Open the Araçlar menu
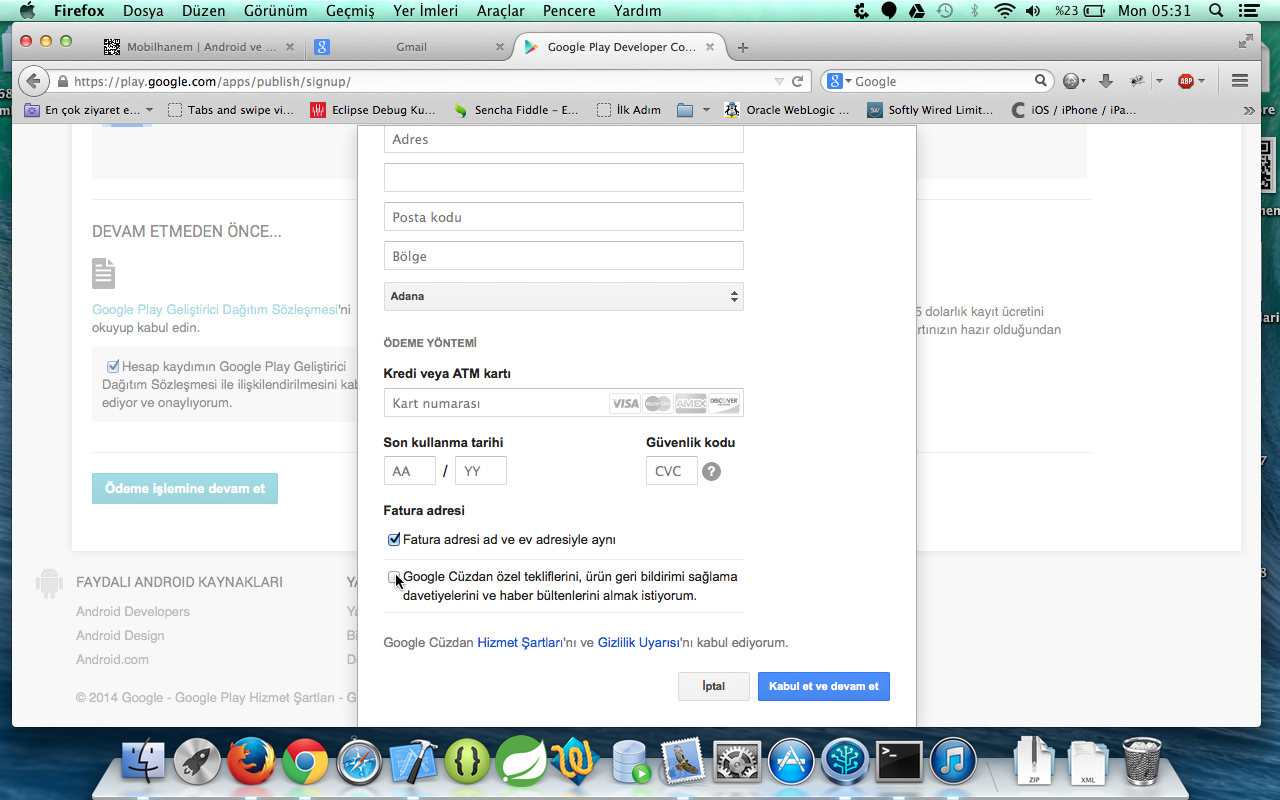Image resolution: width=1280 pixels, height=800 pixels. [501, 11]
